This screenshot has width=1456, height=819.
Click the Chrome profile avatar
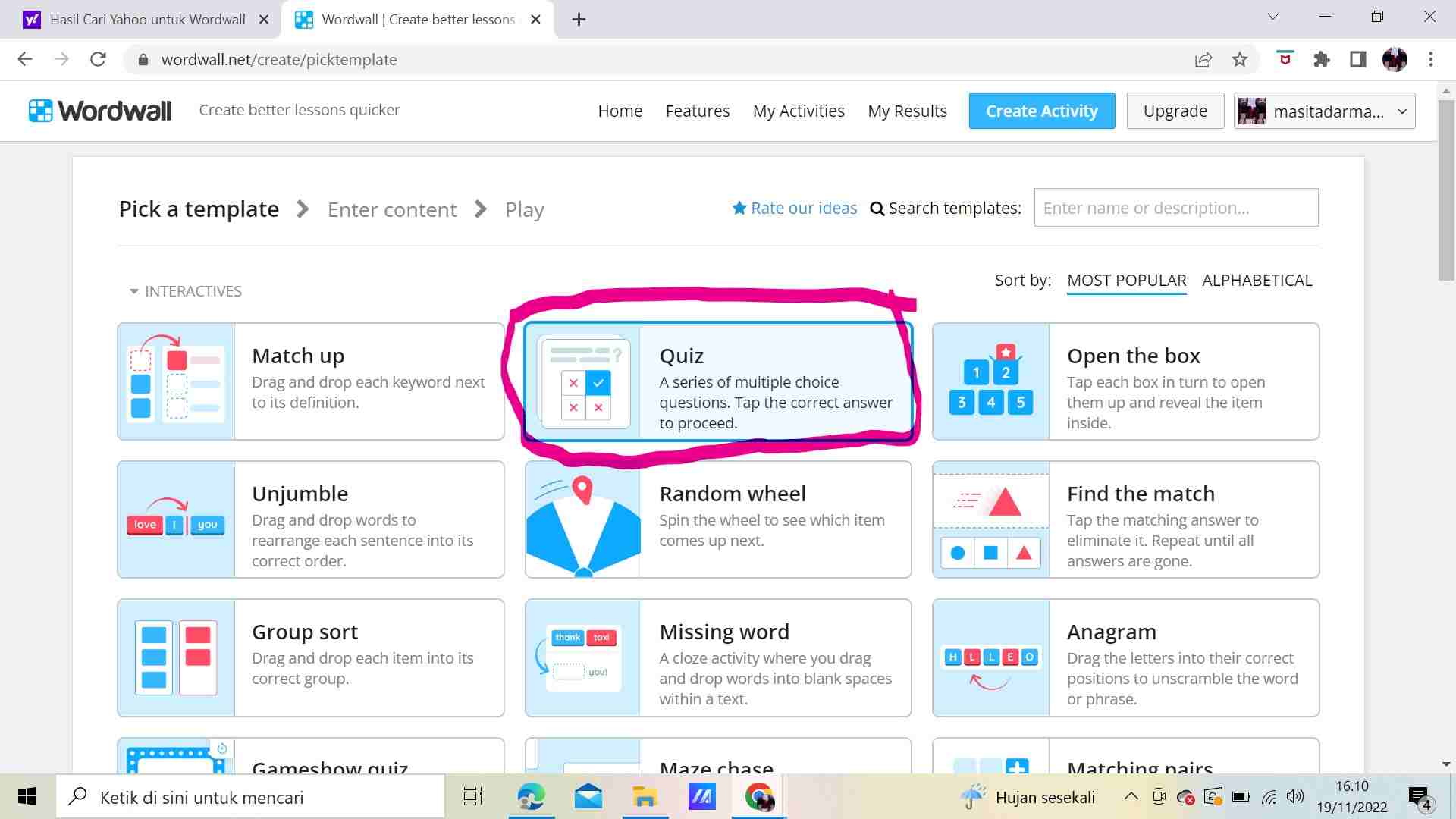[x=1395, y=59]
